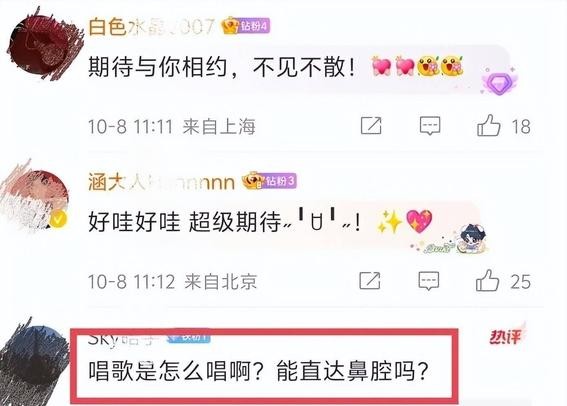Tap the yellow verified check badge

(x=59, y=219)
